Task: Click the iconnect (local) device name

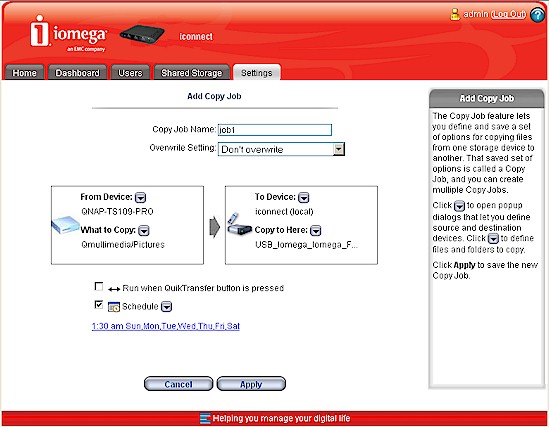Action: [284, 212]
